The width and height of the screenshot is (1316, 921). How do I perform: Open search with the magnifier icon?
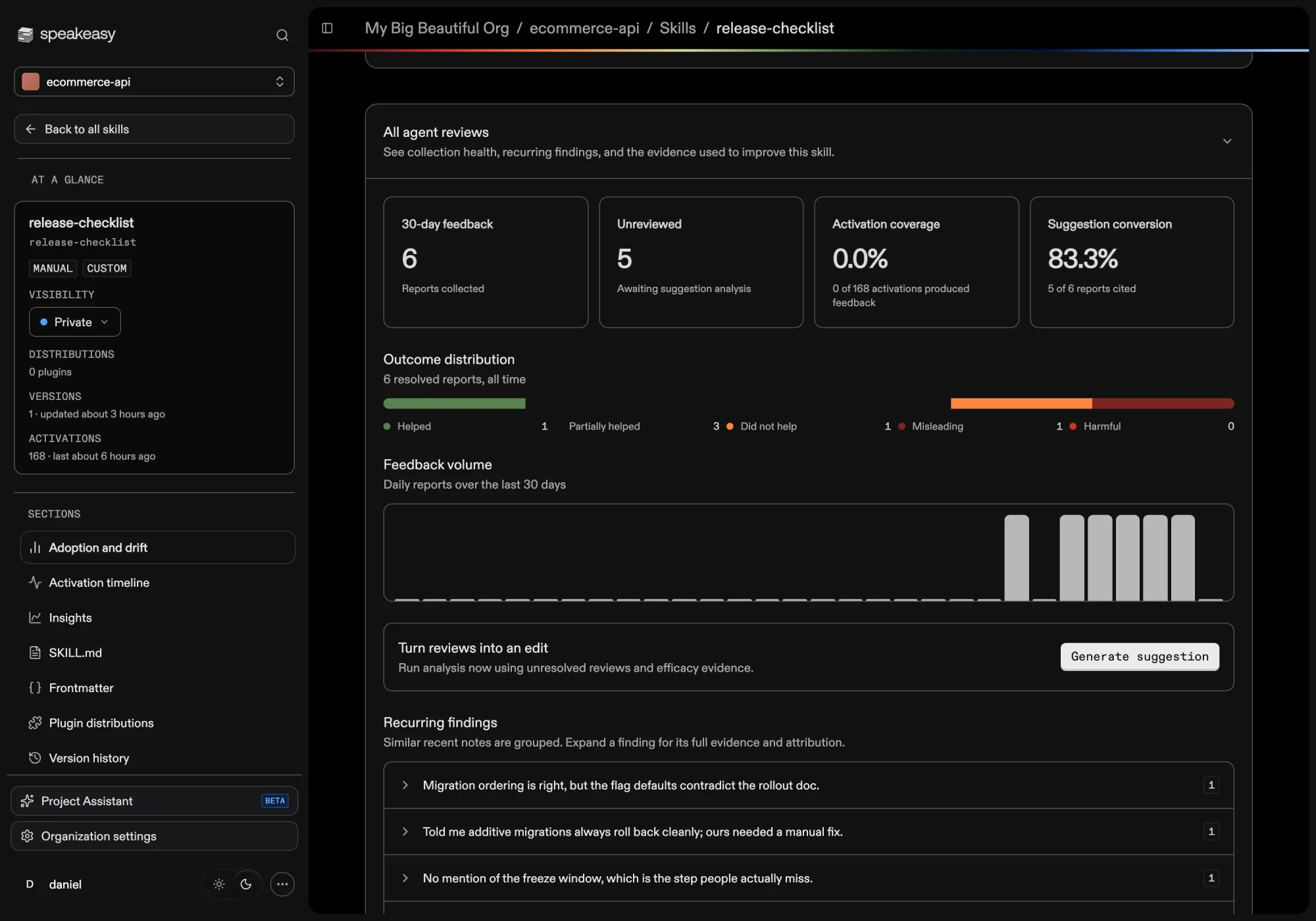click(x=282, y=35)
